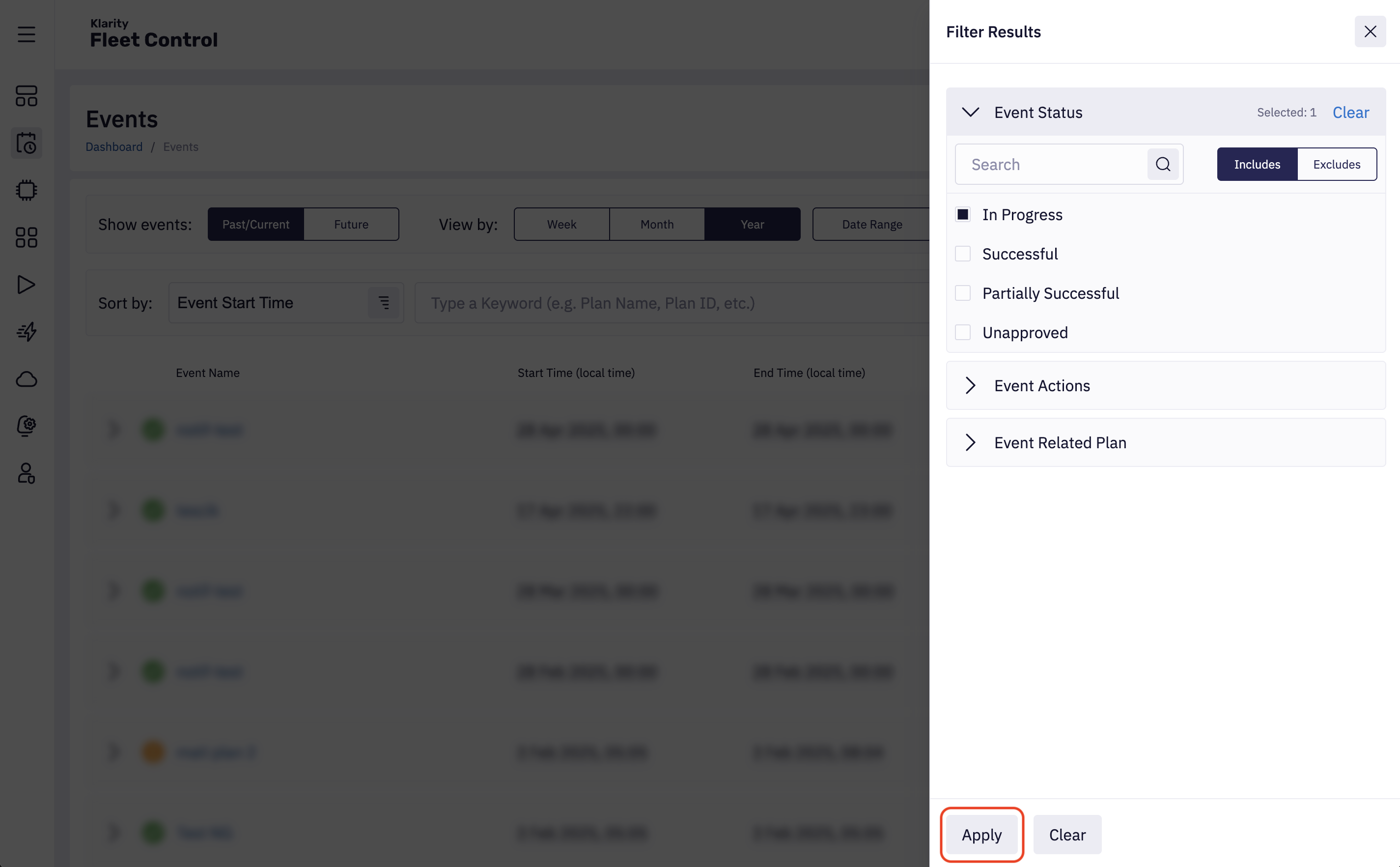Uncheck the In Progress checkbox
The image size is (1400, 867).
coord(963,214)
